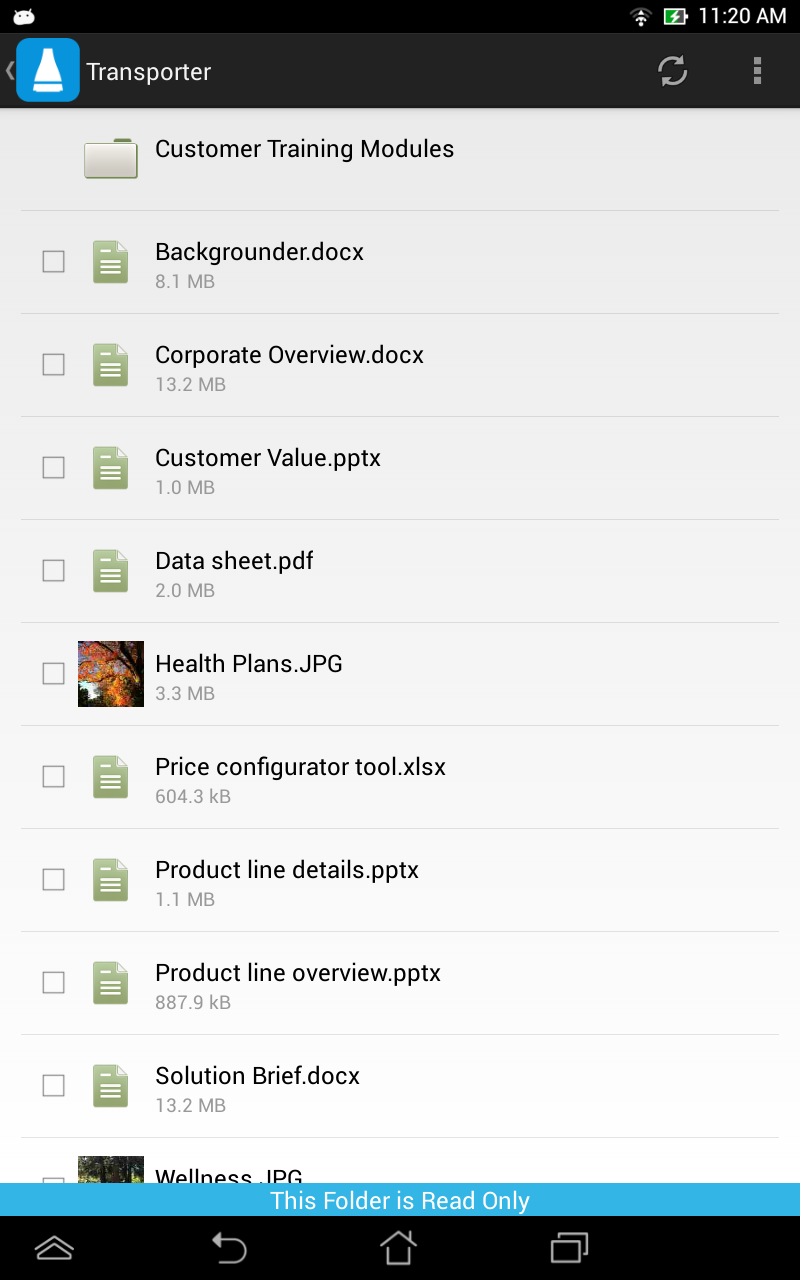Check the Backgrounder.docx checkbox

(53, 262)
